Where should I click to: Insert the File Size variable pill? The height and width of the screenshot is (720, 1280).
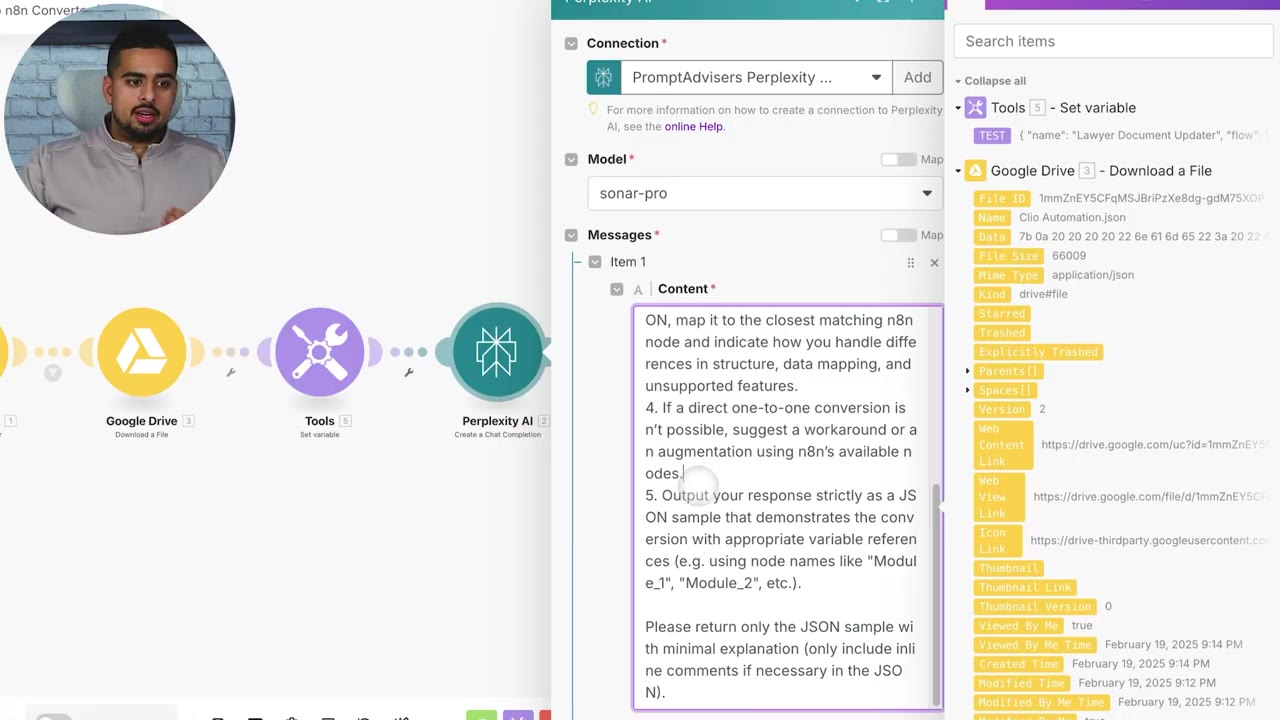[x=1008, y=256]
